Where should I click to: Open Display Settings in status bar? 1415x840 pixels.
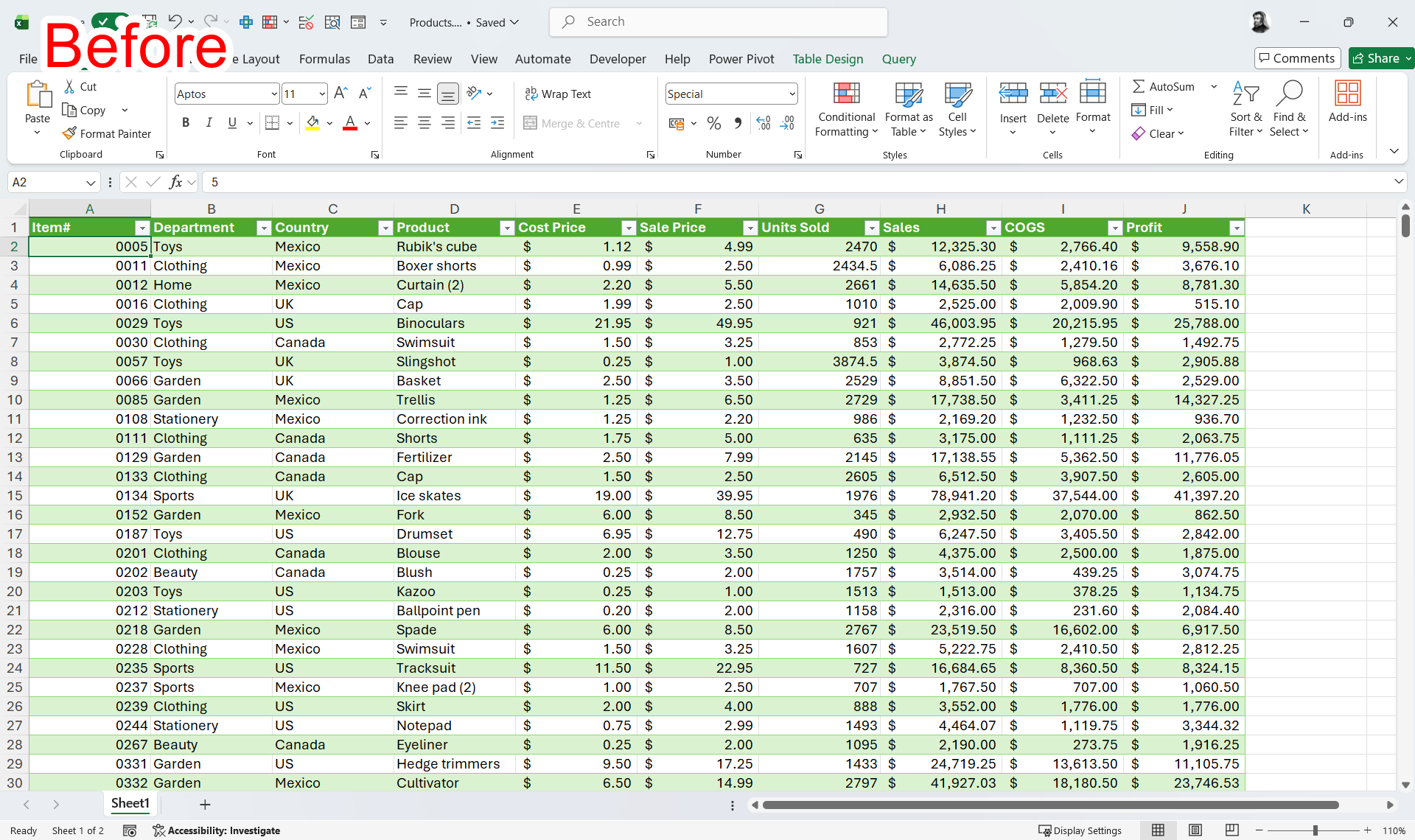1080,830
